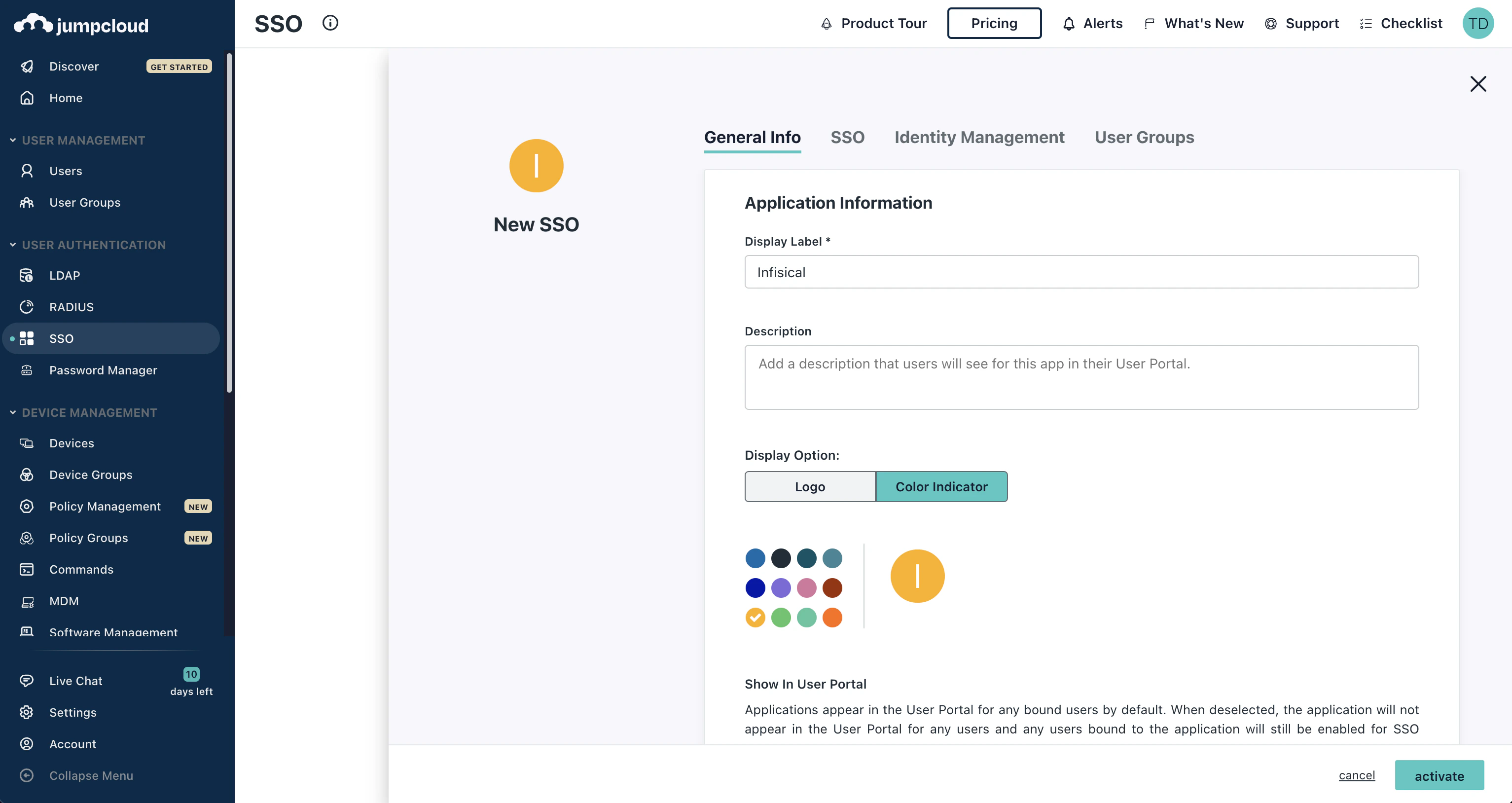Pick the black color swatch
Viewport: 1512px width, 803px height.
click(x=781, y=558)
